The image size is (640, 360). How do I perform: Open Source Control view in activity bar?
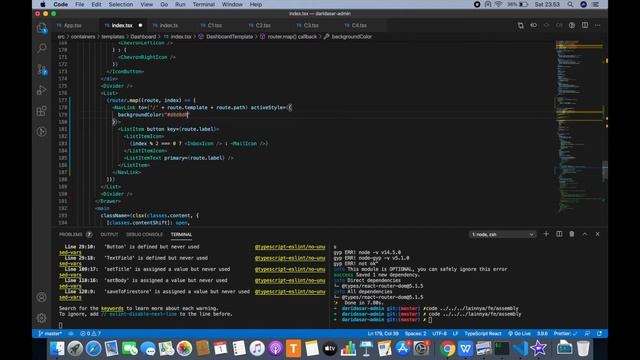42,69
